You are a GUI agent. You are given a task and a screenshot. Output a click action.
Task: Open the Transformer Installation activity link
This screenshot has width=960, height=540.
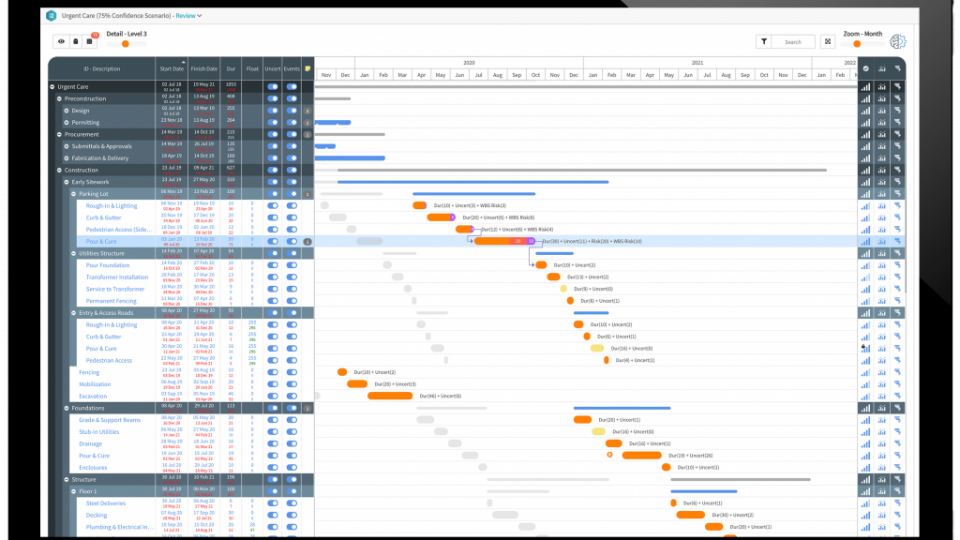click(117, 277)
